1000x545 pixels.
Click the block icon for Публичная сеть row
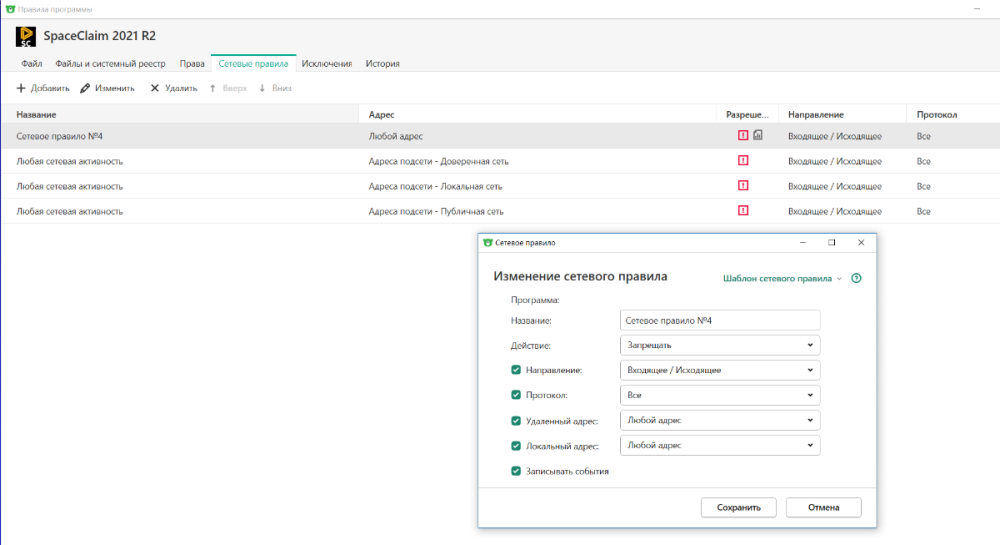coord(743,211)
